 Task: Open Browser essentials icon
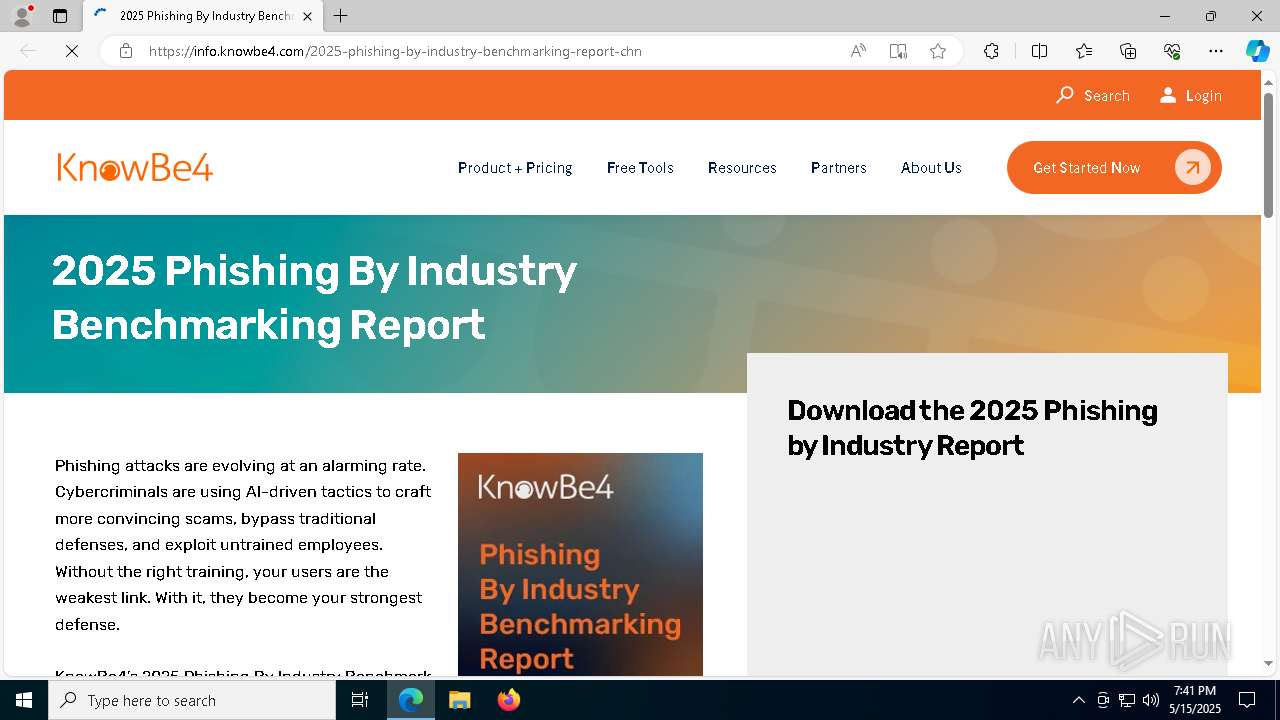coord(1172,51)
